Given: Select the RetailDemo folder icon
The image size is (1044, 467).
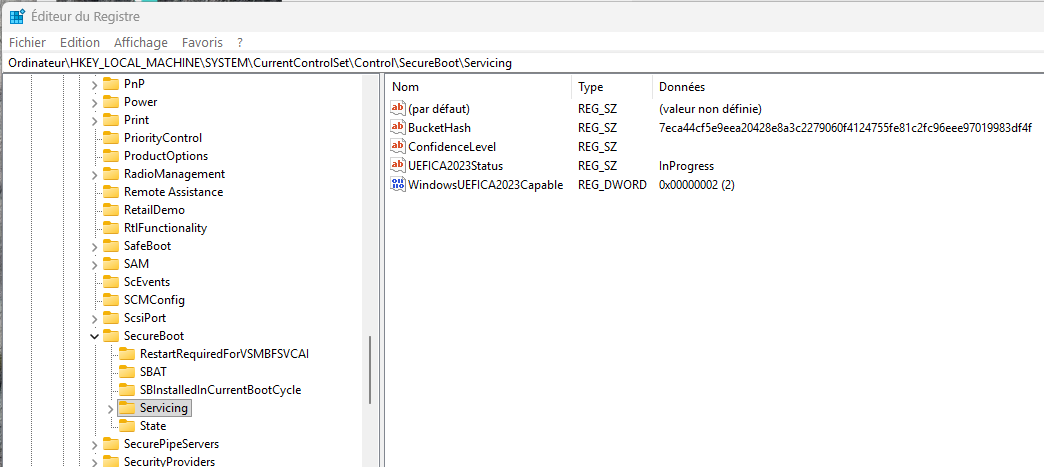Looking at the screenshot, I should click(x=111, y=210).
